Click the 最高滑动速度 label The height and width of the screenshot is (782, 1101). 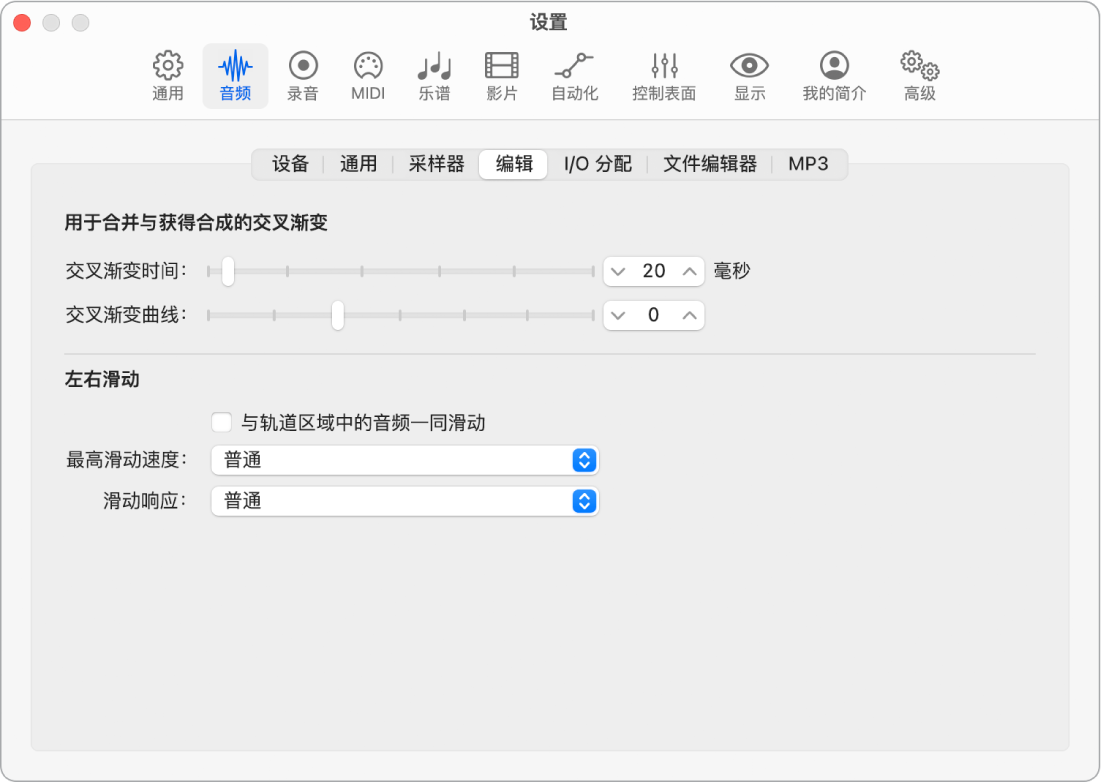(126, 460)
